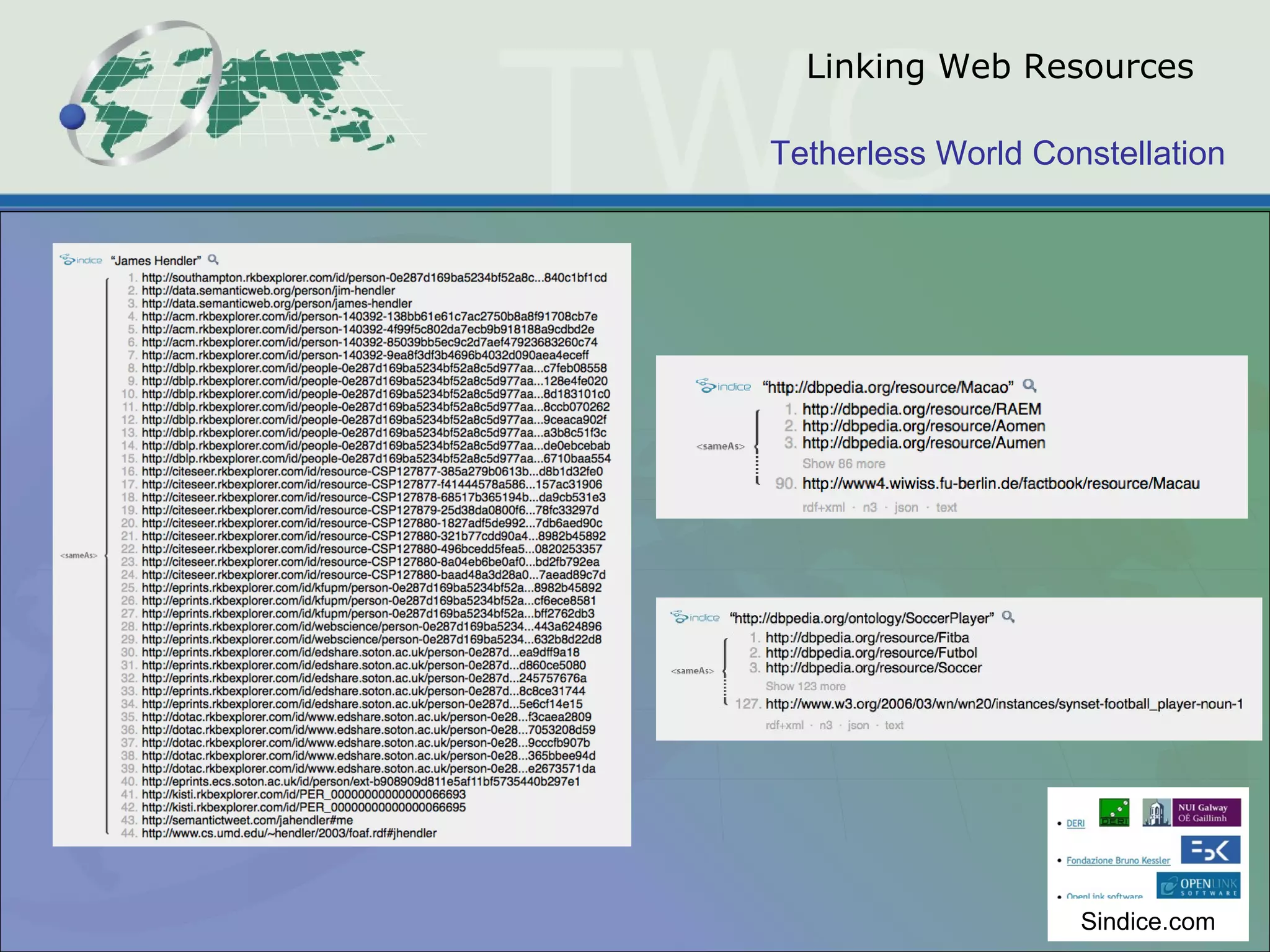Expand Show 123 more results
This screenshot has width=1270, height=952.
[x=805, y=686]
